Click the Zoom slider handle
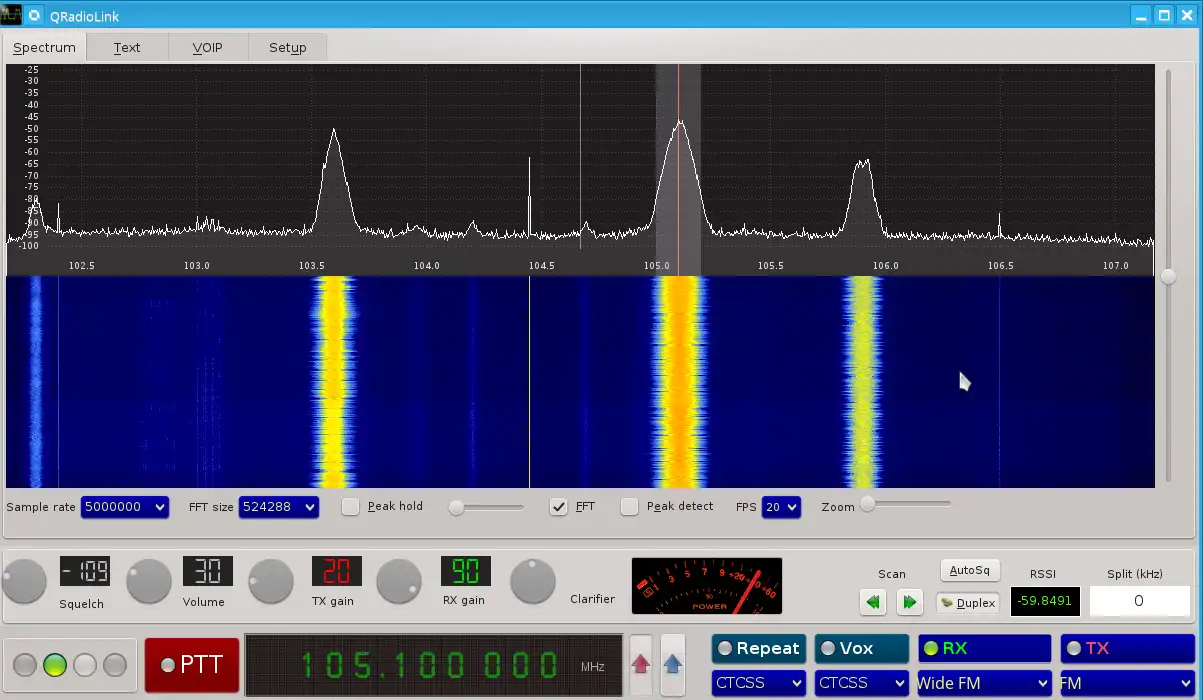The width and height of the screenshot is (1203, 700). (x=868, y=504)
